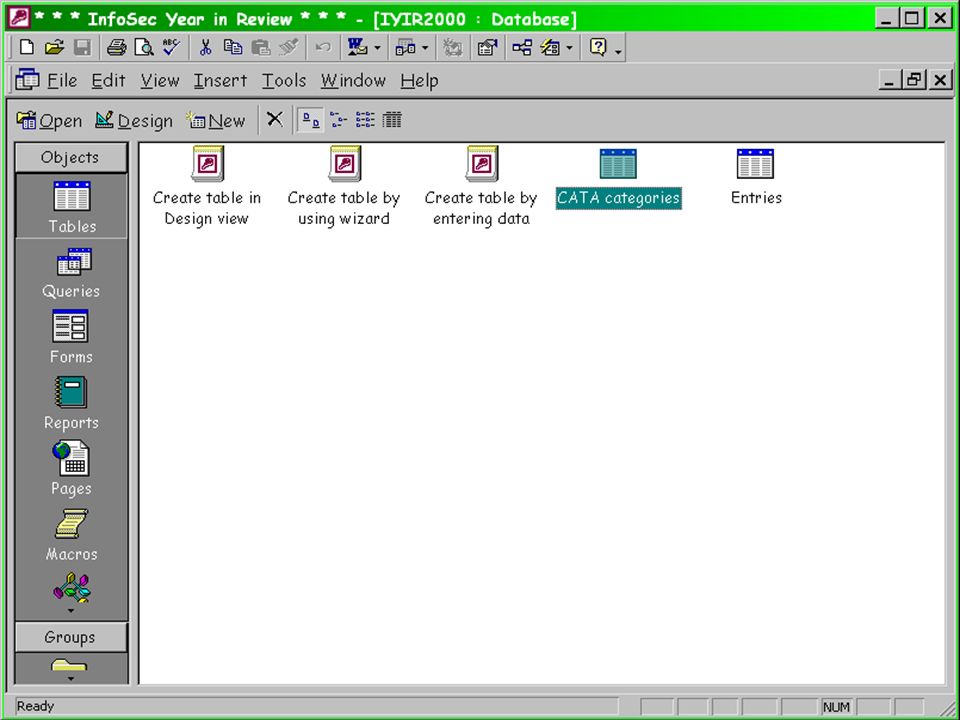Click the Code toolbar icon

click(452, 47)
